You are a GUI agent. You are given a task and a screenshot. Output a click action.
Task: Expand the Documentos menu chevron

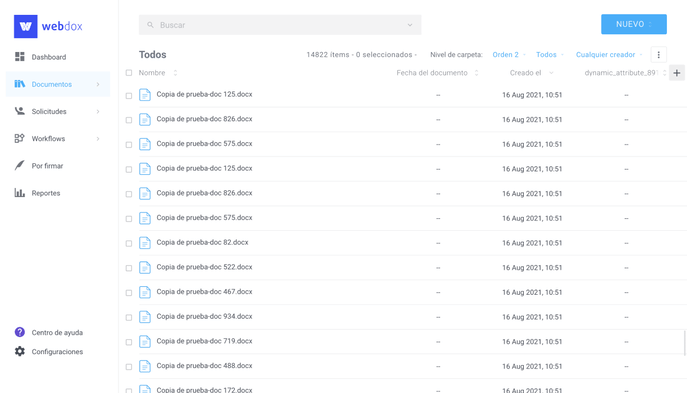click(x=98, y=84)
